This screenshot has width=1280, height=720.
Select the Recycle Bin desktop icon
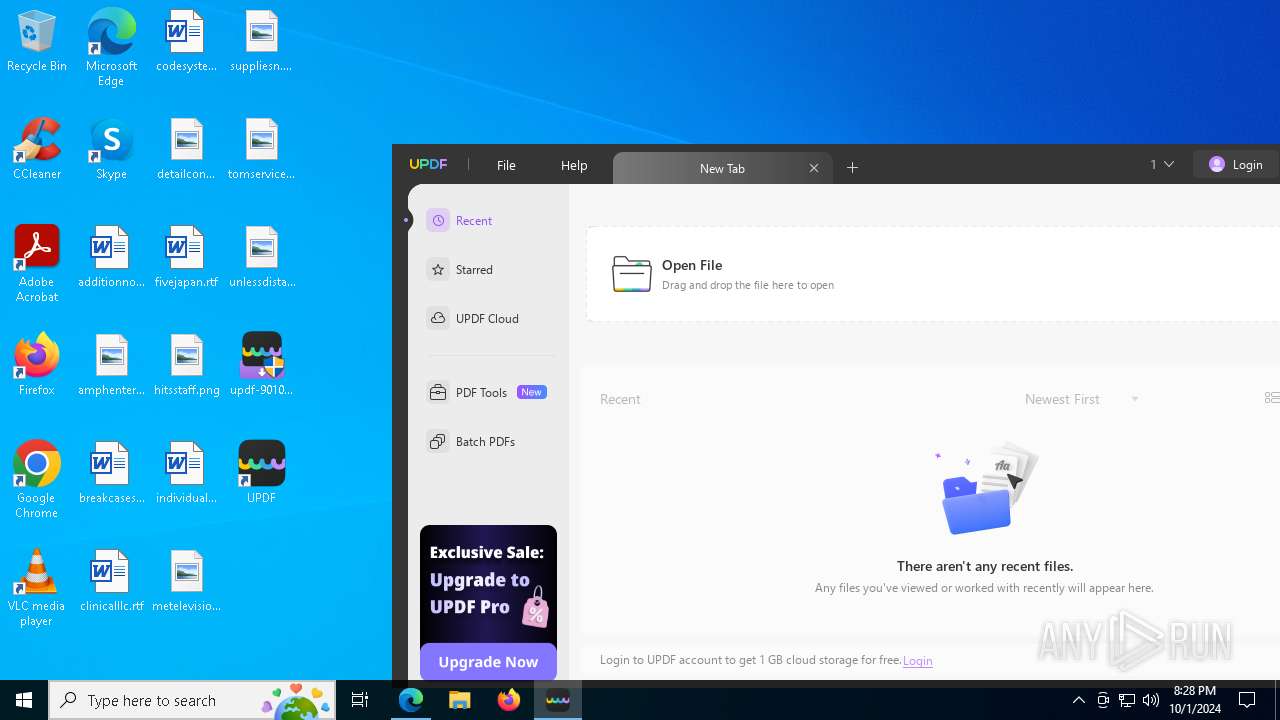[x=37, y=42]
